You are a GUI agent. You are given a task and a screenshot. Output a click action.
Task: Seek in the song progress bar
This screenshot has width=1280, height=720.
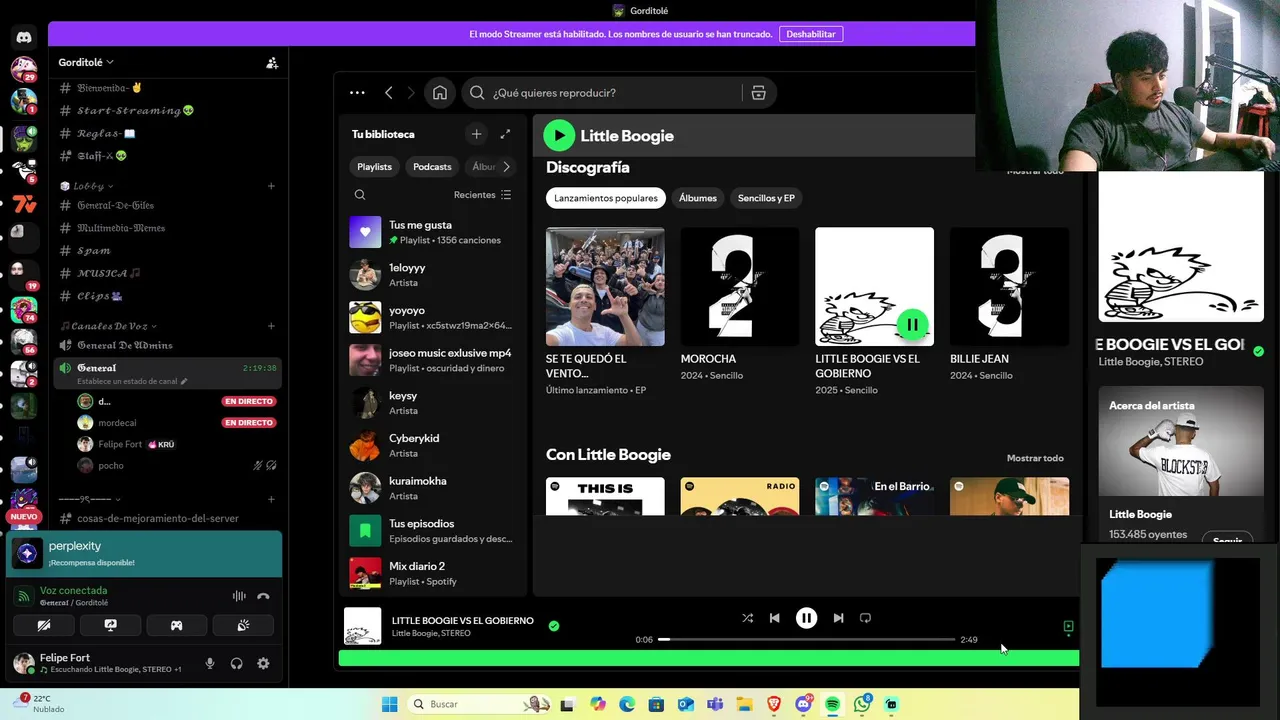pos(806,639)
